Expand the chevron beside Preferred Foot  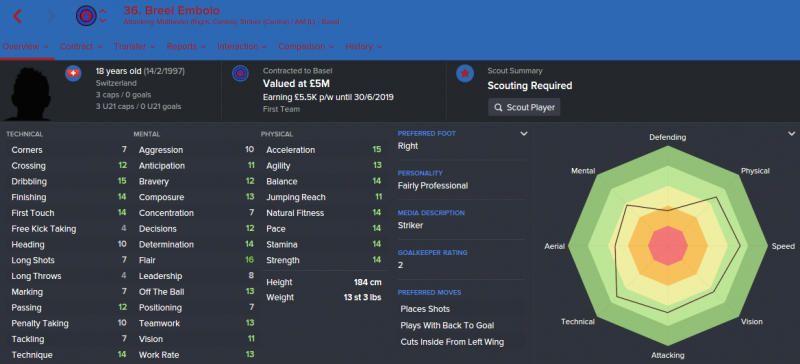(523, 134)
